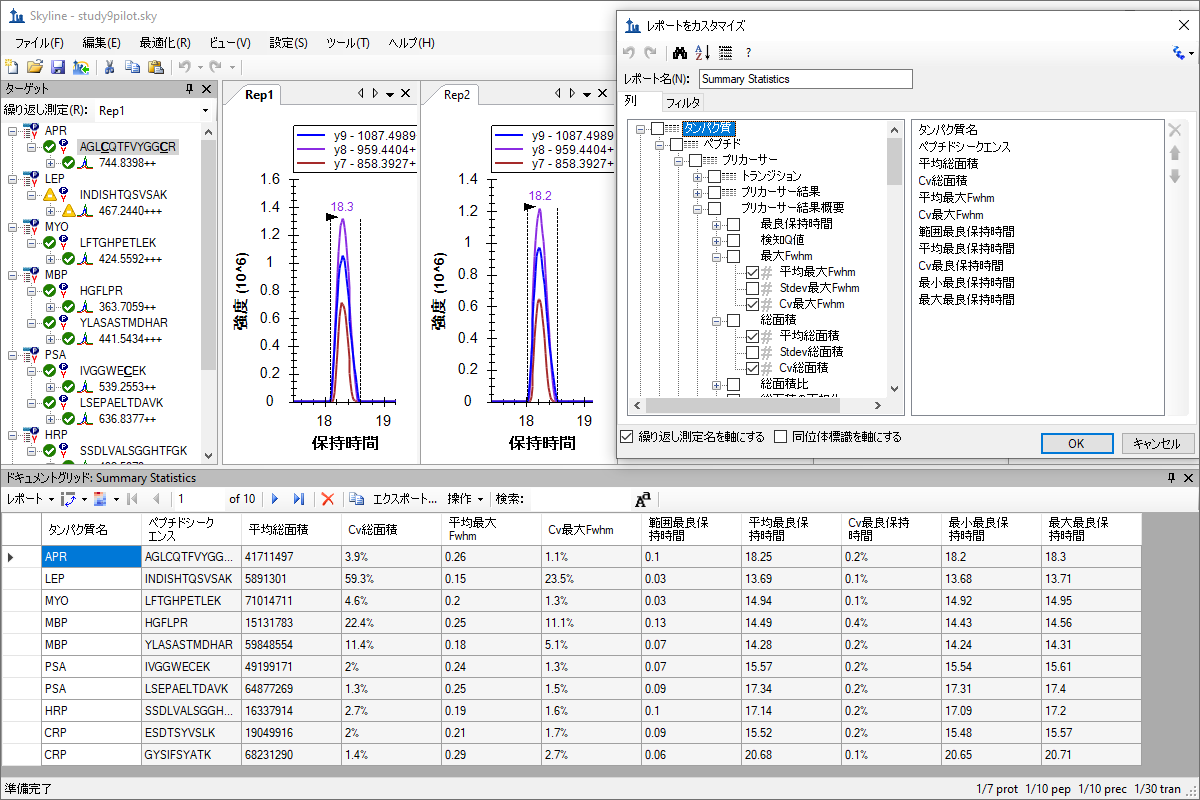Click the Cut scissors icon

click(110, 67)
